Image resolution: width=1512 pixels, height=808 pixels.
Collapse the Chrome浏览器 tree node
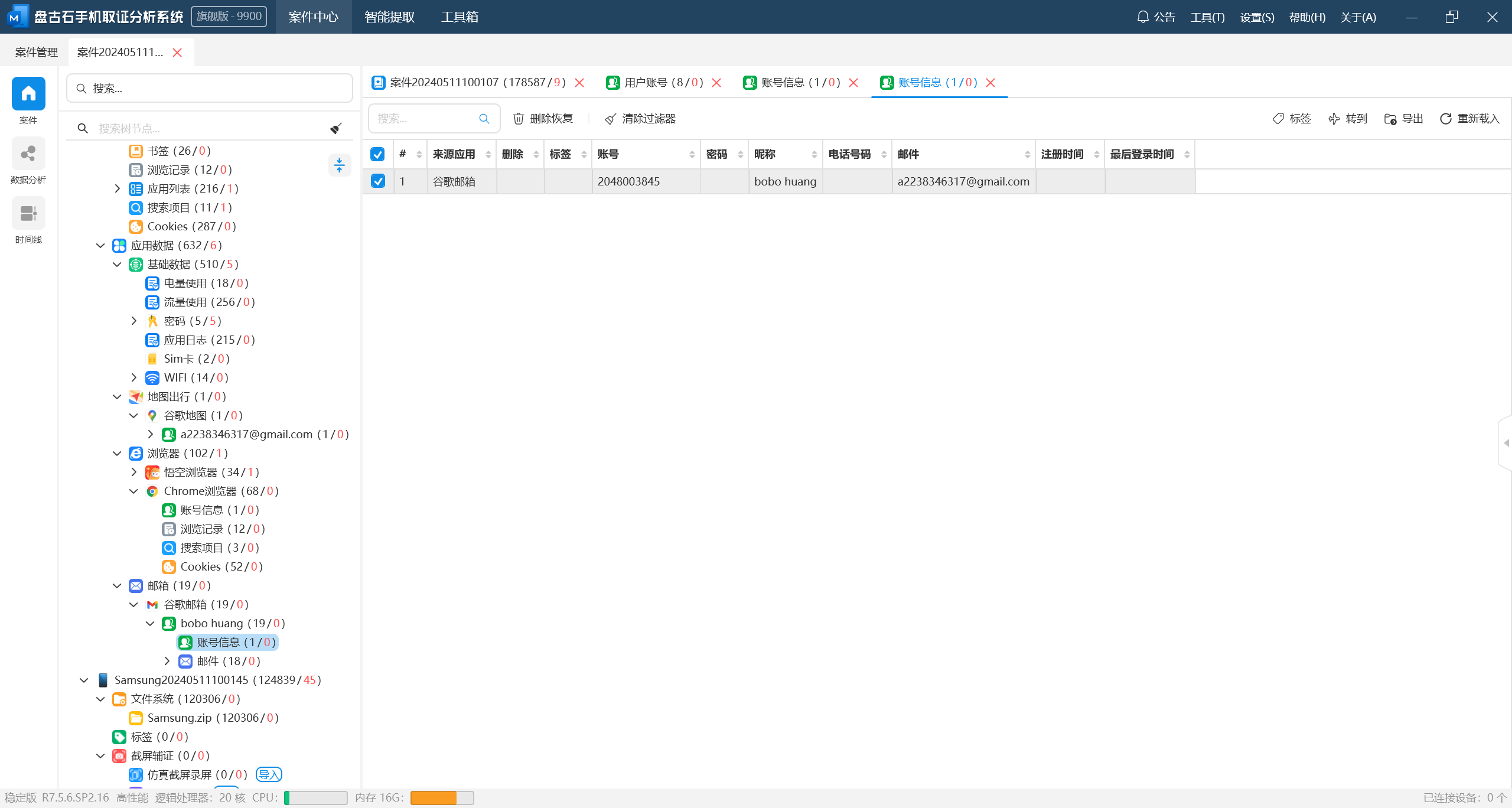point(134,491)
